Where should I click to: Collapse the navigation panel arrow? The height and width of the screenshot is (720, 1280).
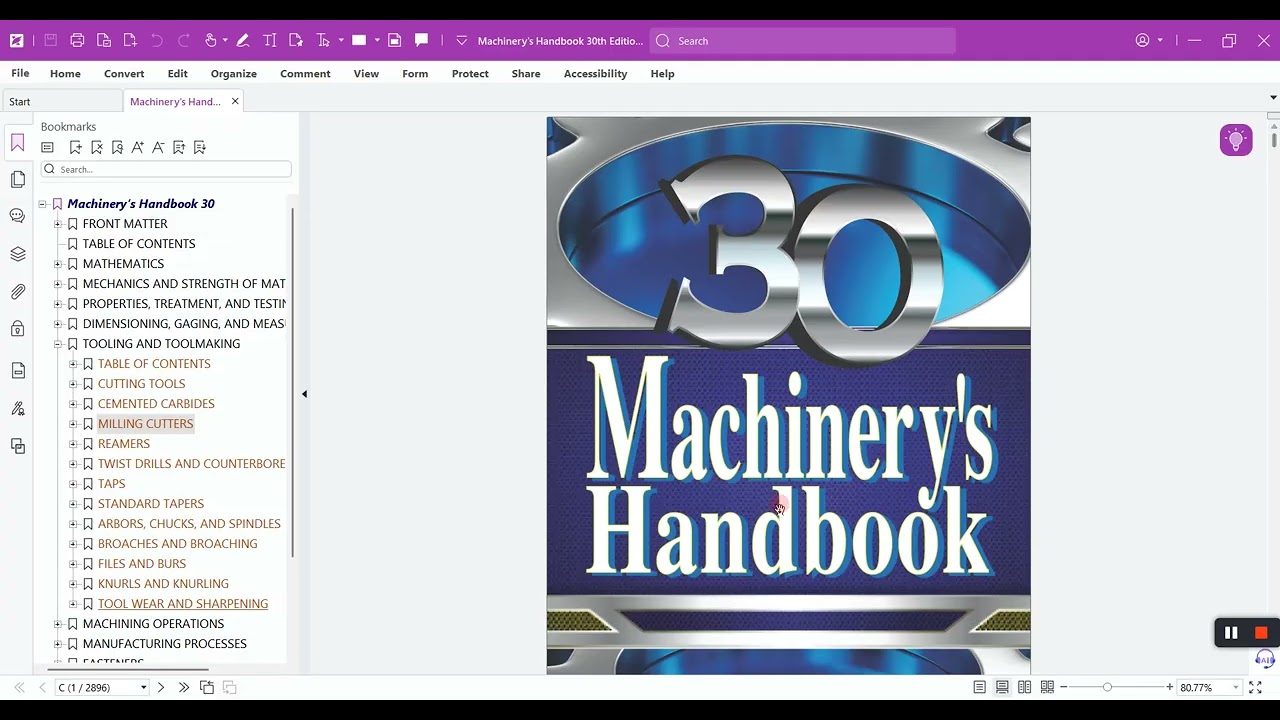click(304, 394)
